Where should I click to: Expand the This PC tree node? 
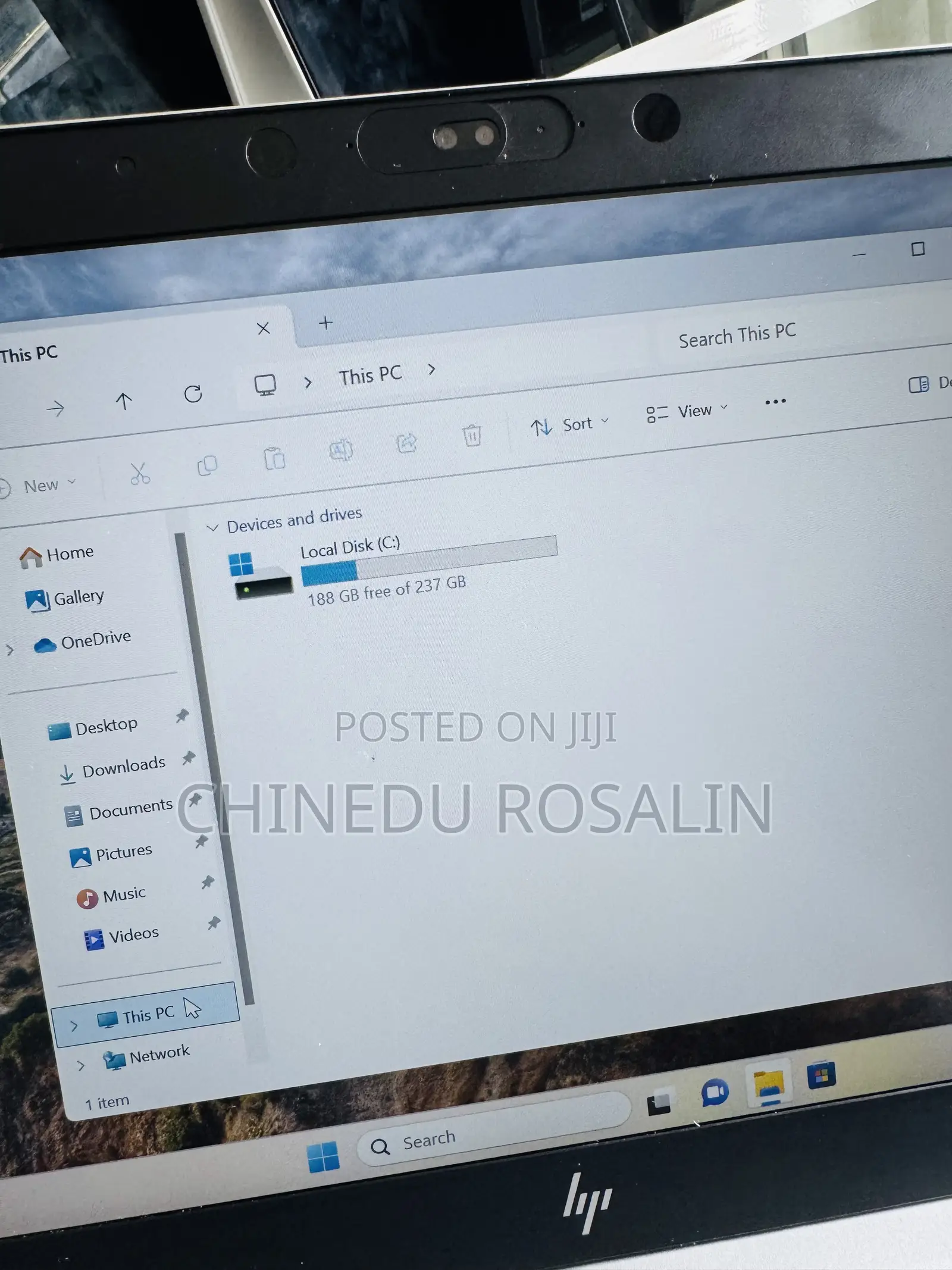point(74,1025)
